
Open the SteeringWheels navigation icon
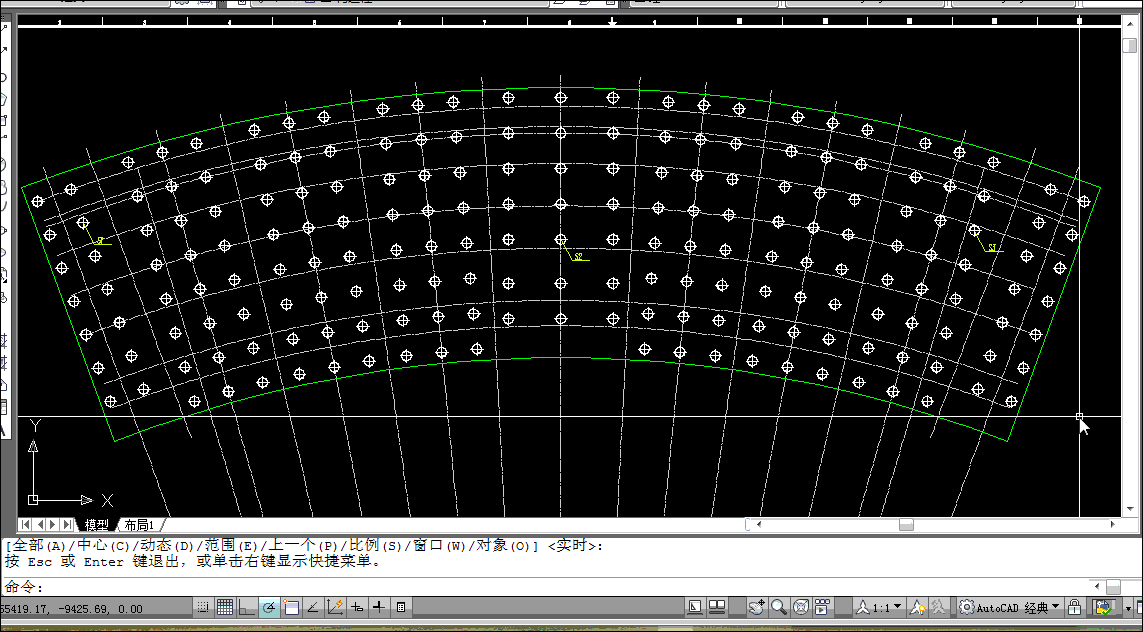tap(800, 607)
